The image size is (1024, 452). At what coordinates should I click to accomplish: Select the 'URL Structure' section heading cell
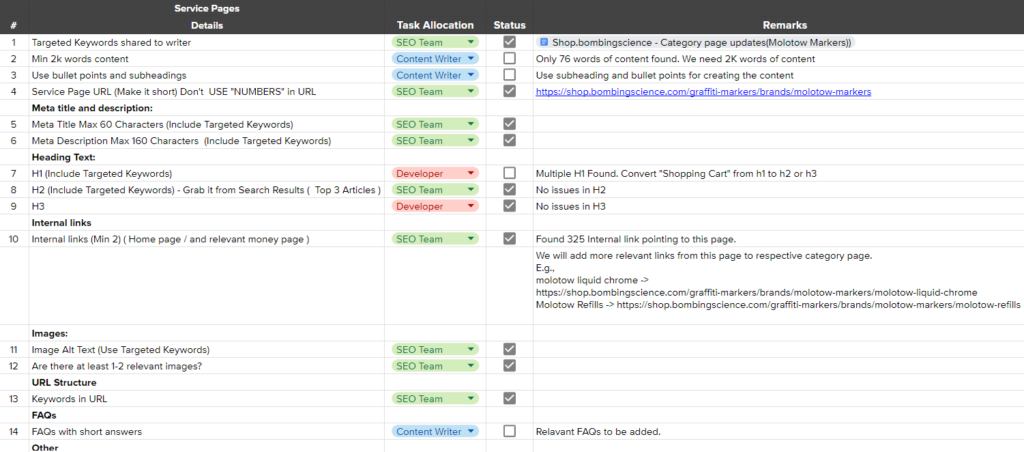point(207,382)
